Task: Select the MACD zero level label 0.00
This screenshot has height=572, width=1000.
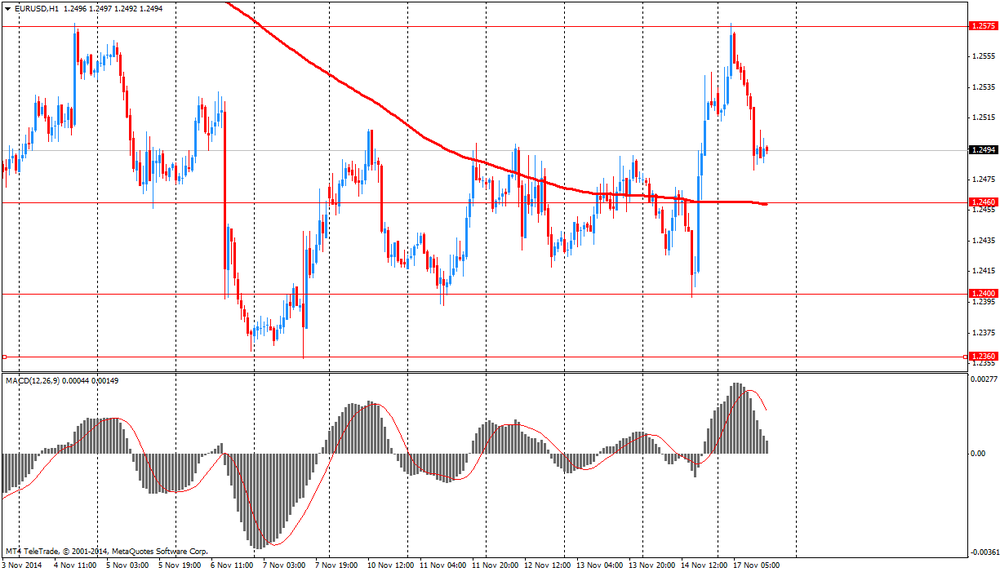Action: tap(978, 453)
